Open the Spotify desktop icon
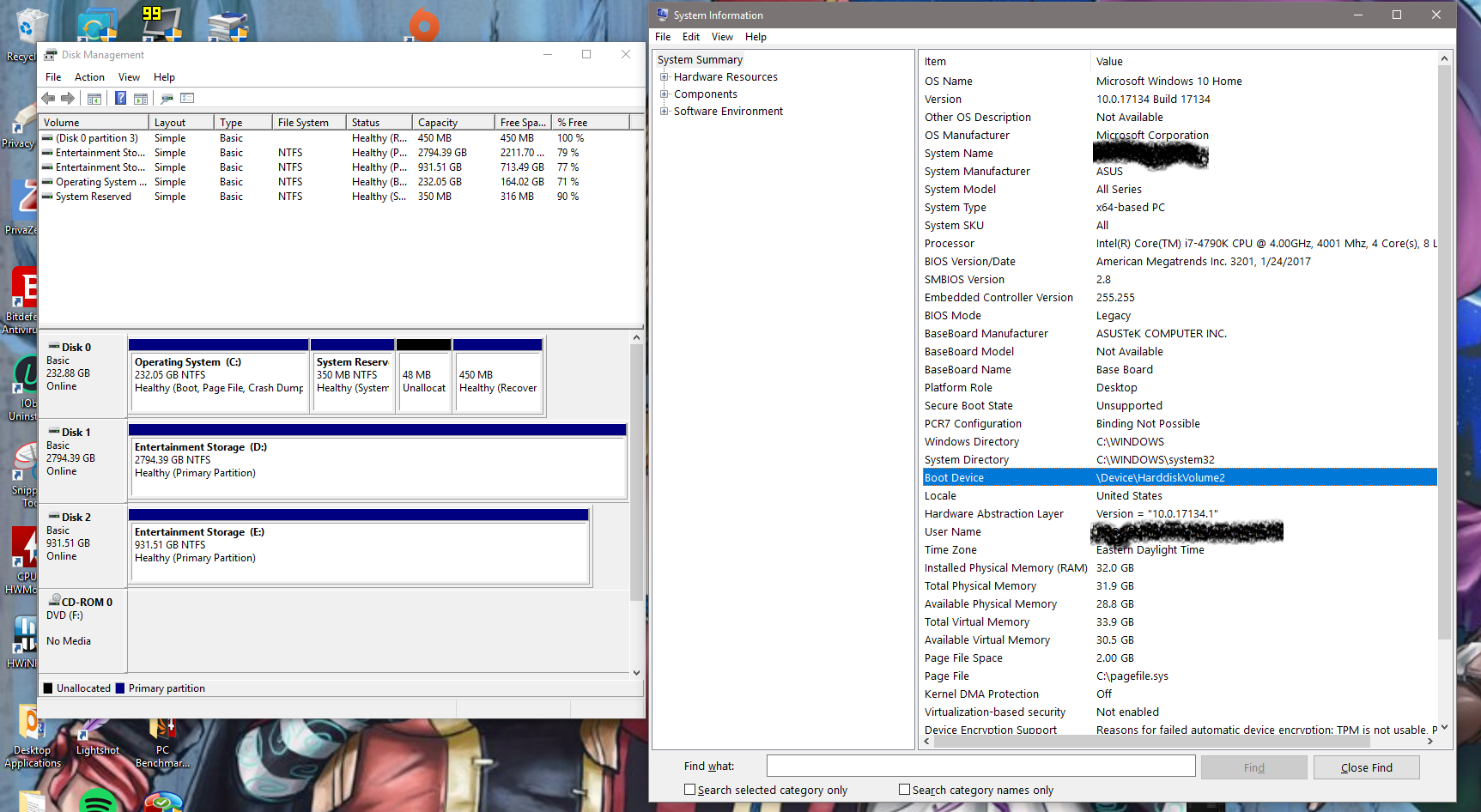1481x812 pixels. tap(98, 800)
